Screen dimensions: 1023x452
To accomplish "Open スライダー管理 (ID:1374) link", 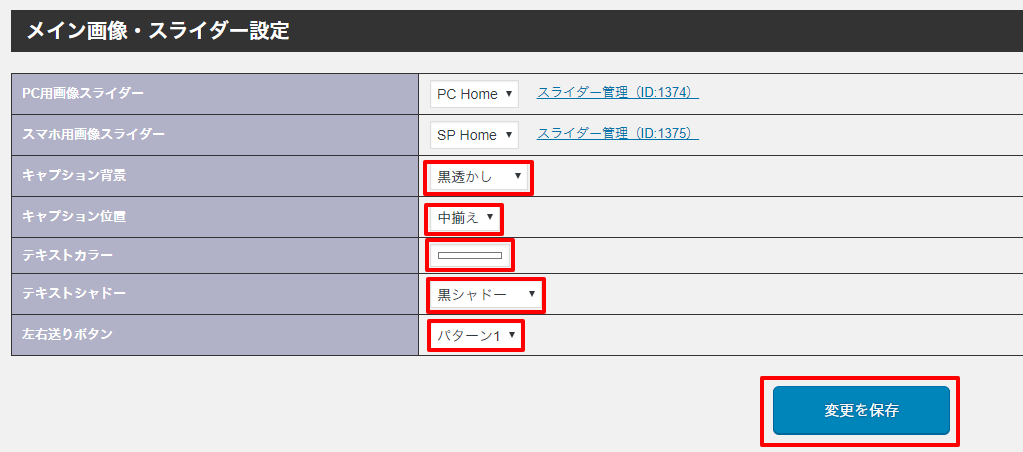I will 617,92.
